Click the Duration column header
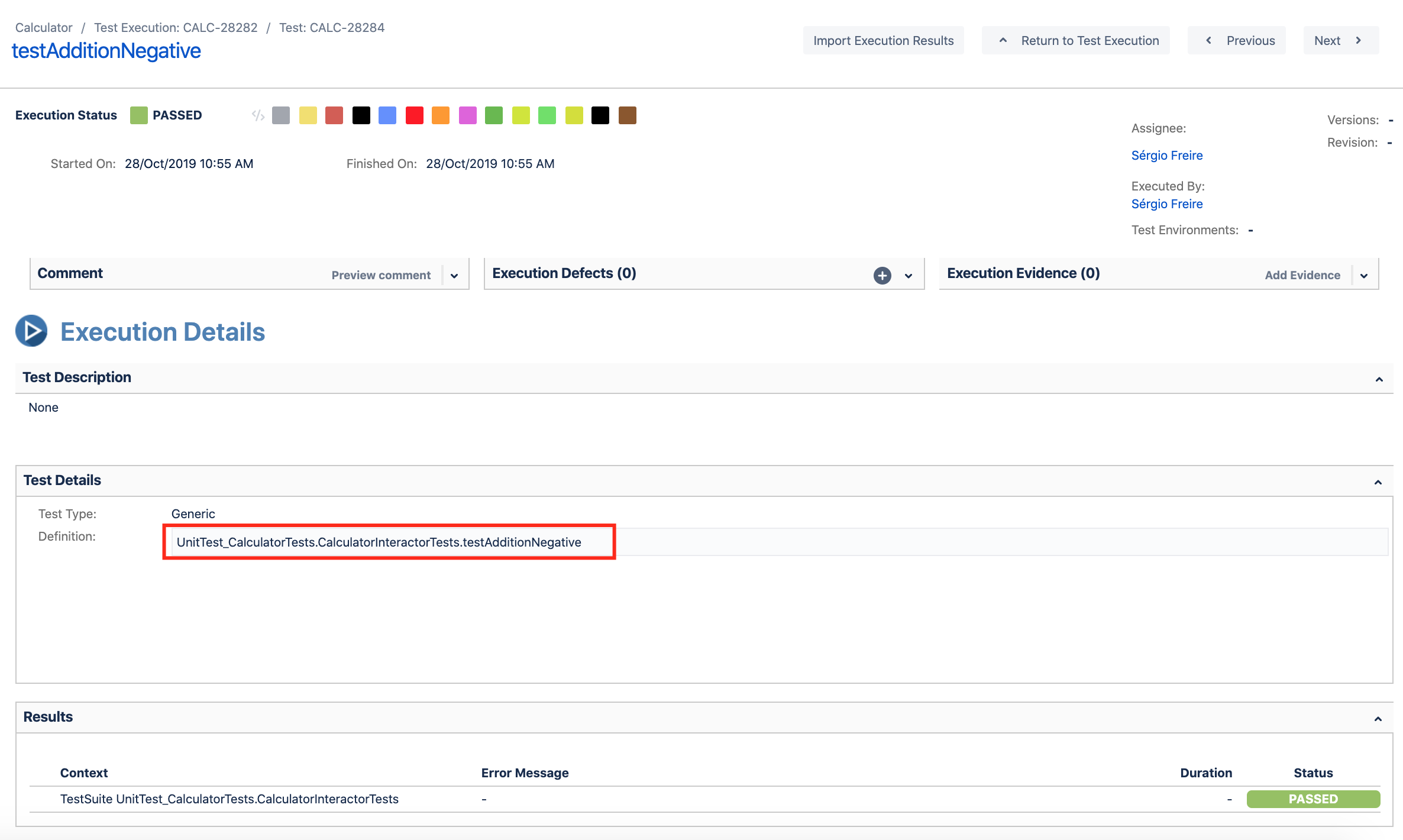 click(x=1206, y=773)
